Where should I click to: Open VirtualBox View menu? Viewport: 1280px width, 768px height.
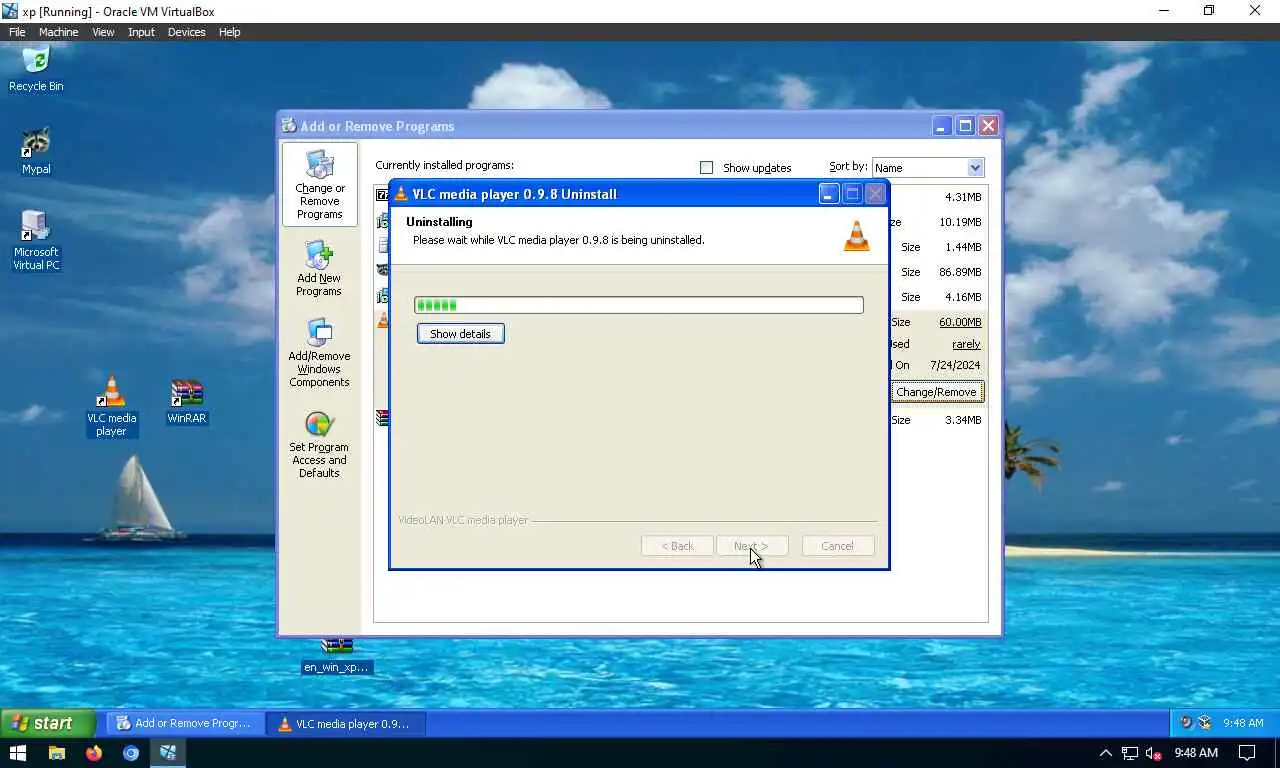click(103, 32)
